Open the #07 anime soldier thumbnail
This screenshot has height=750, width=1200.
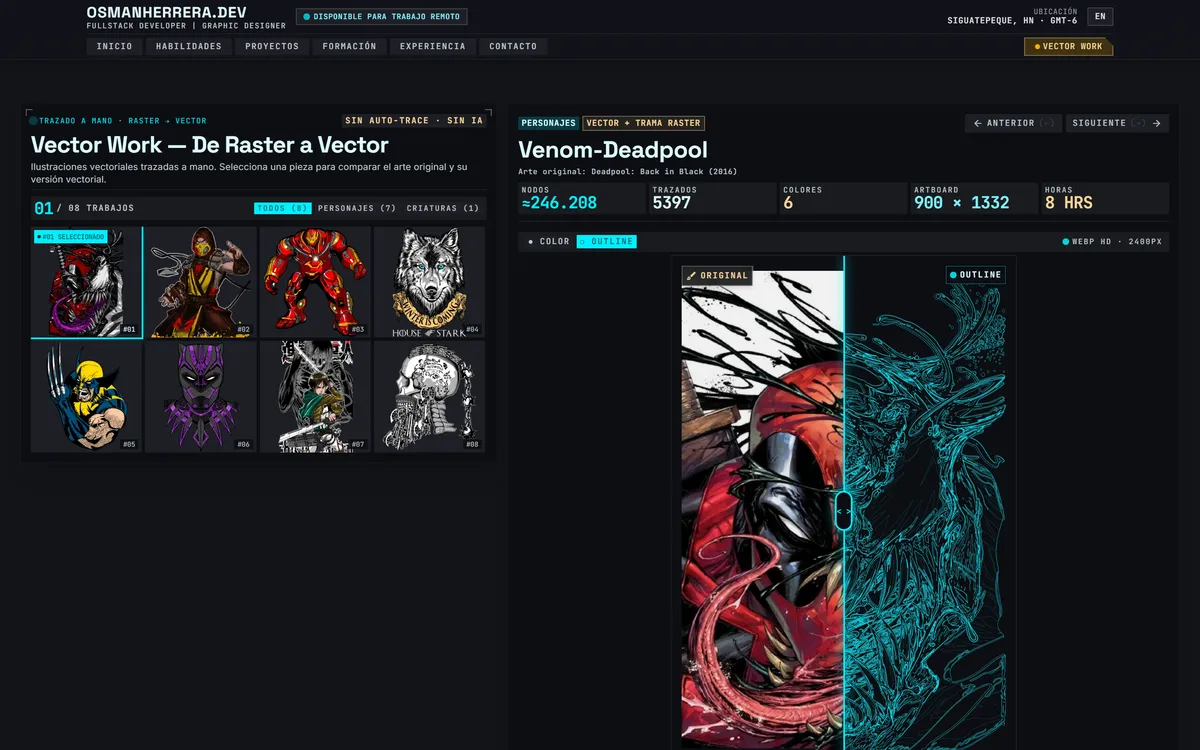tap(315, 396)
